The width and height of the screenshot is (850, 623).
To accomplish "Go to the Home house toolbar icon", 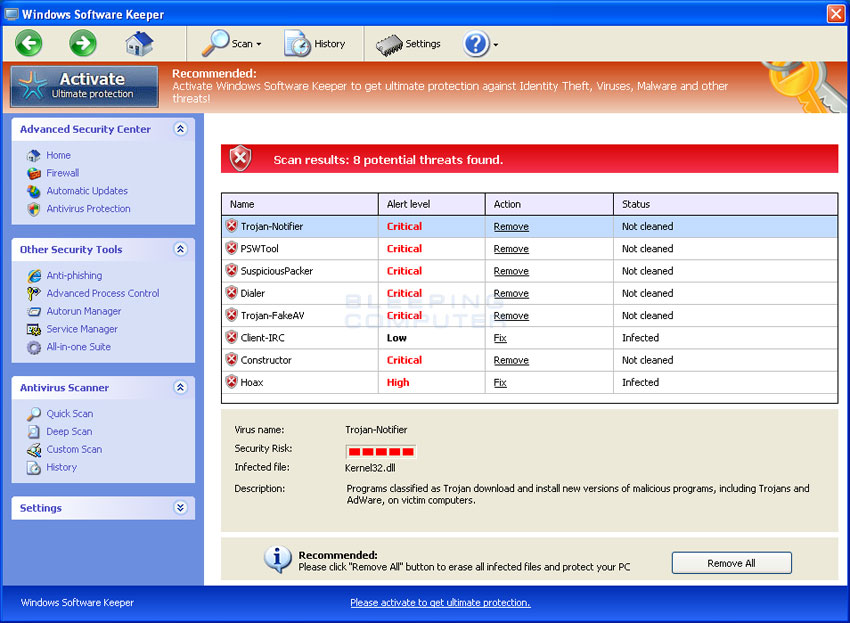I will 139,43.
